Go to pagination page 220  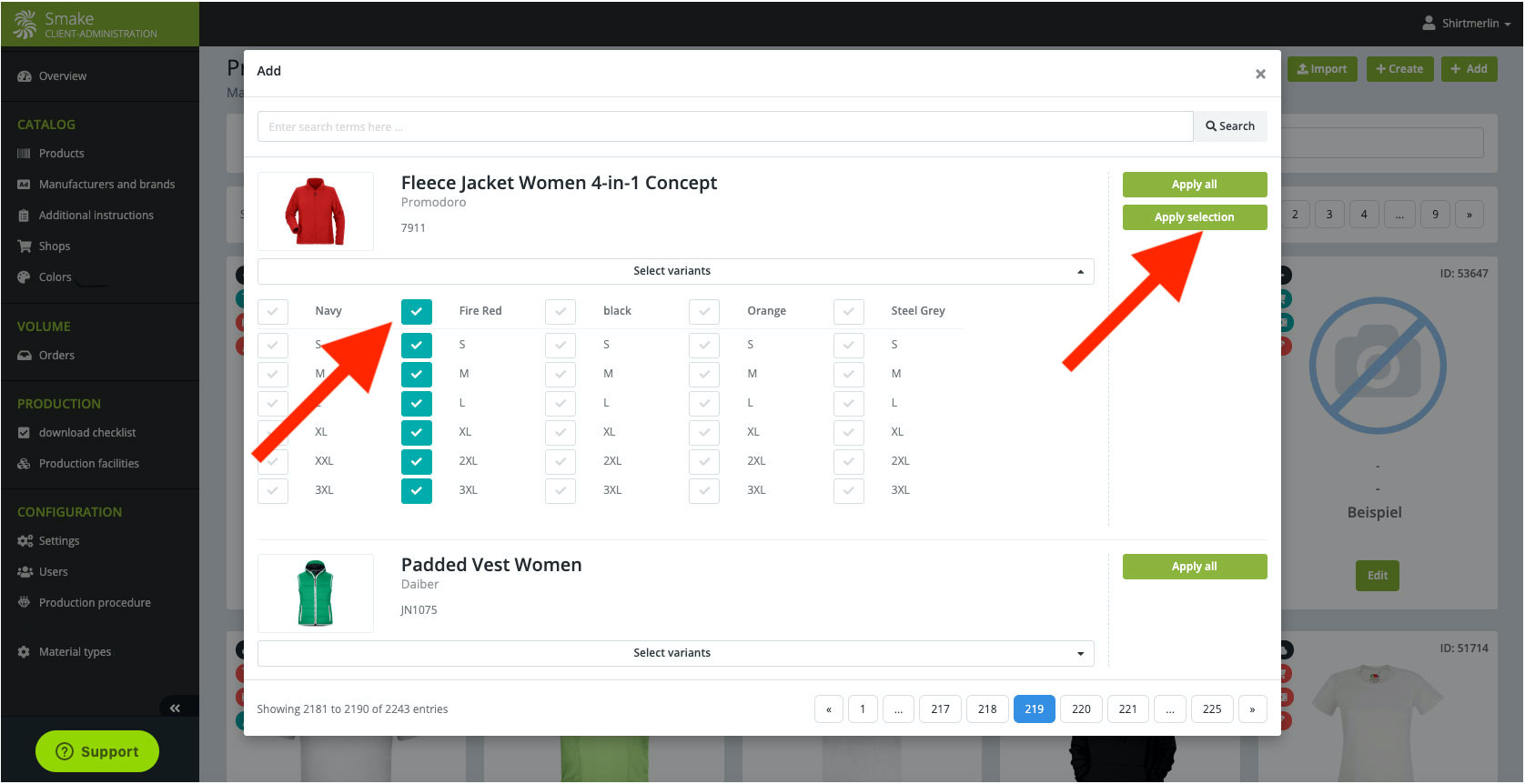[x=1081, y=709]
